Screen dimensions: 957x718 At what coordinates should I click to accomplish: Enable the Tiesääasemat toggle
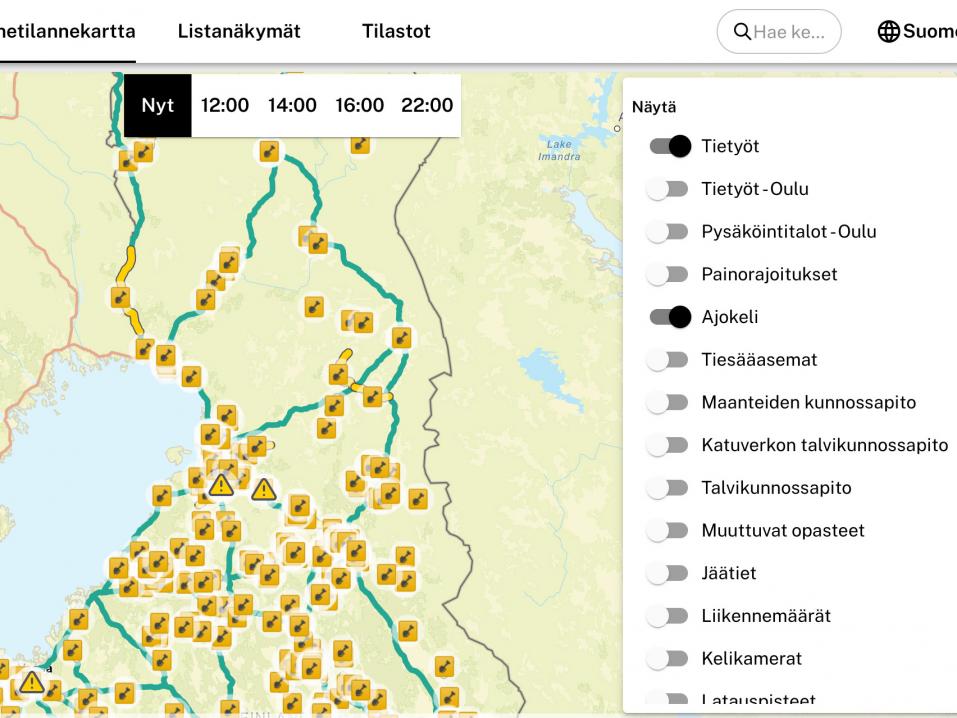click(x=669, y=360)
